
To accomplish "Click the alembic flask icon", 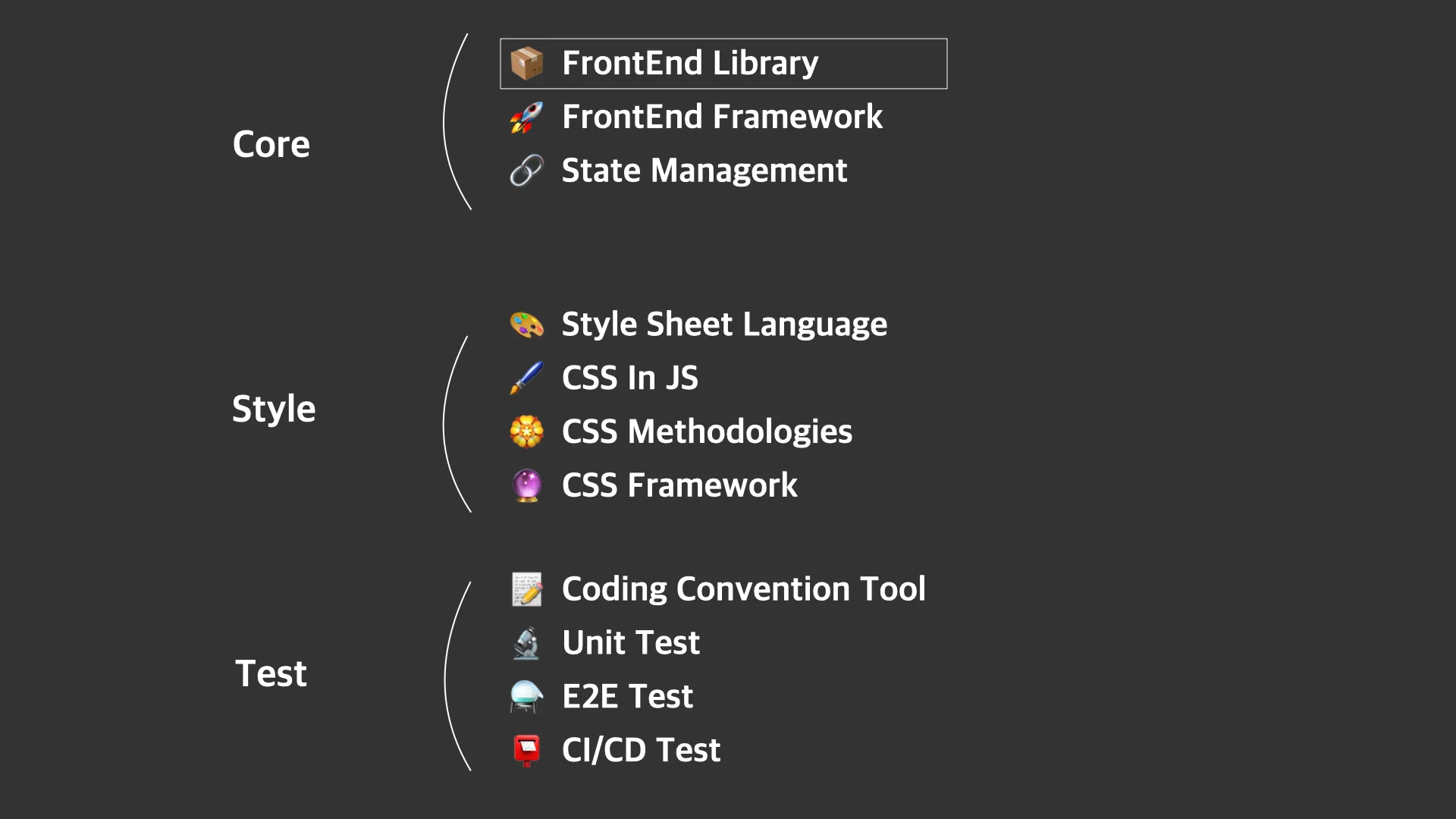I will point(526,697).
